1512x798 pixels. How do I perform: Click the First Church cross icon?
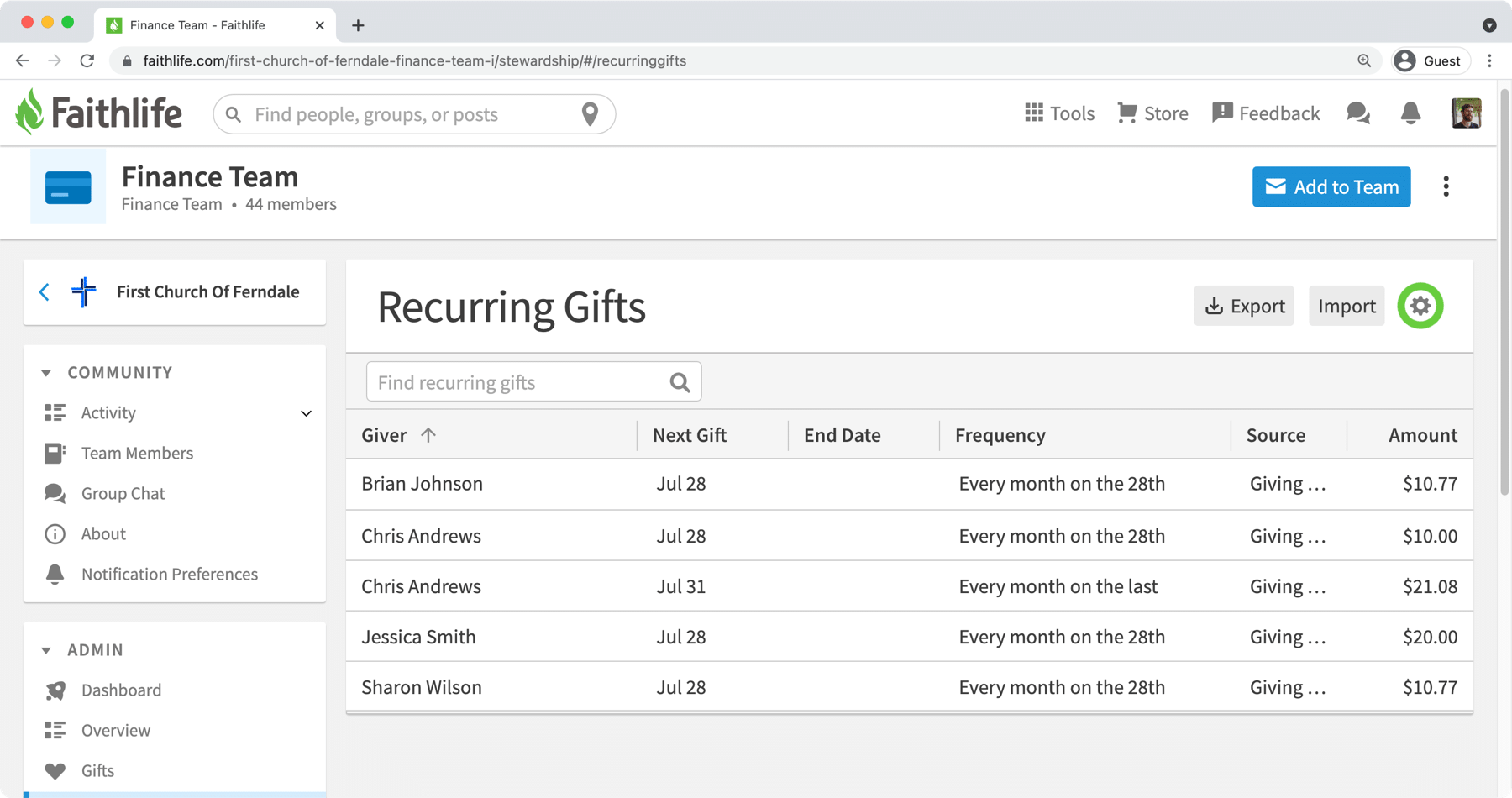pos(83,291)
